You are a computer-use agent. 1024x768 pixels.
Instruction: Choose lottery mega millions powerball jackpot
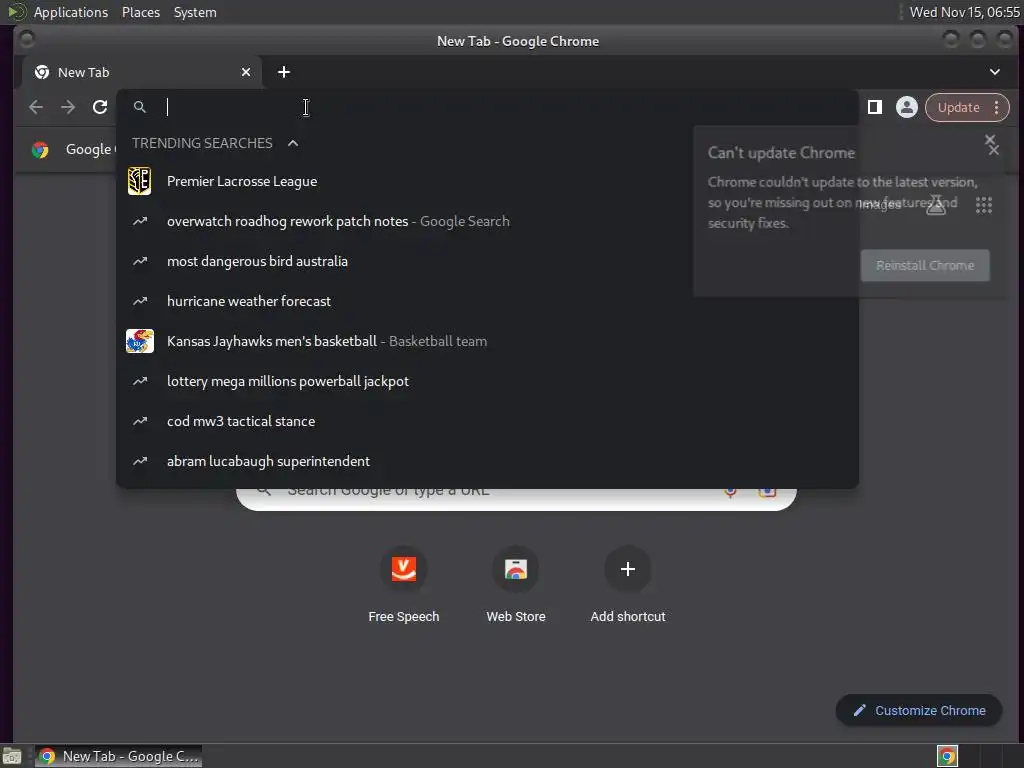(487, 381)
